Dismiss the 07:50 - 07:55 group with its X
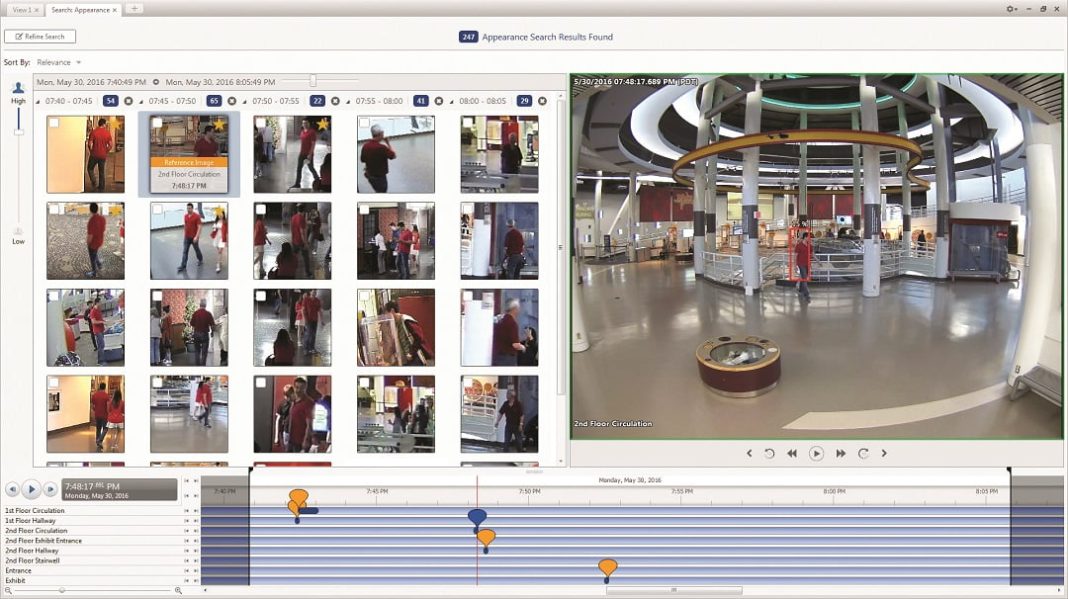This screenshot has width=1068, height=599. (x=335, y=100)
